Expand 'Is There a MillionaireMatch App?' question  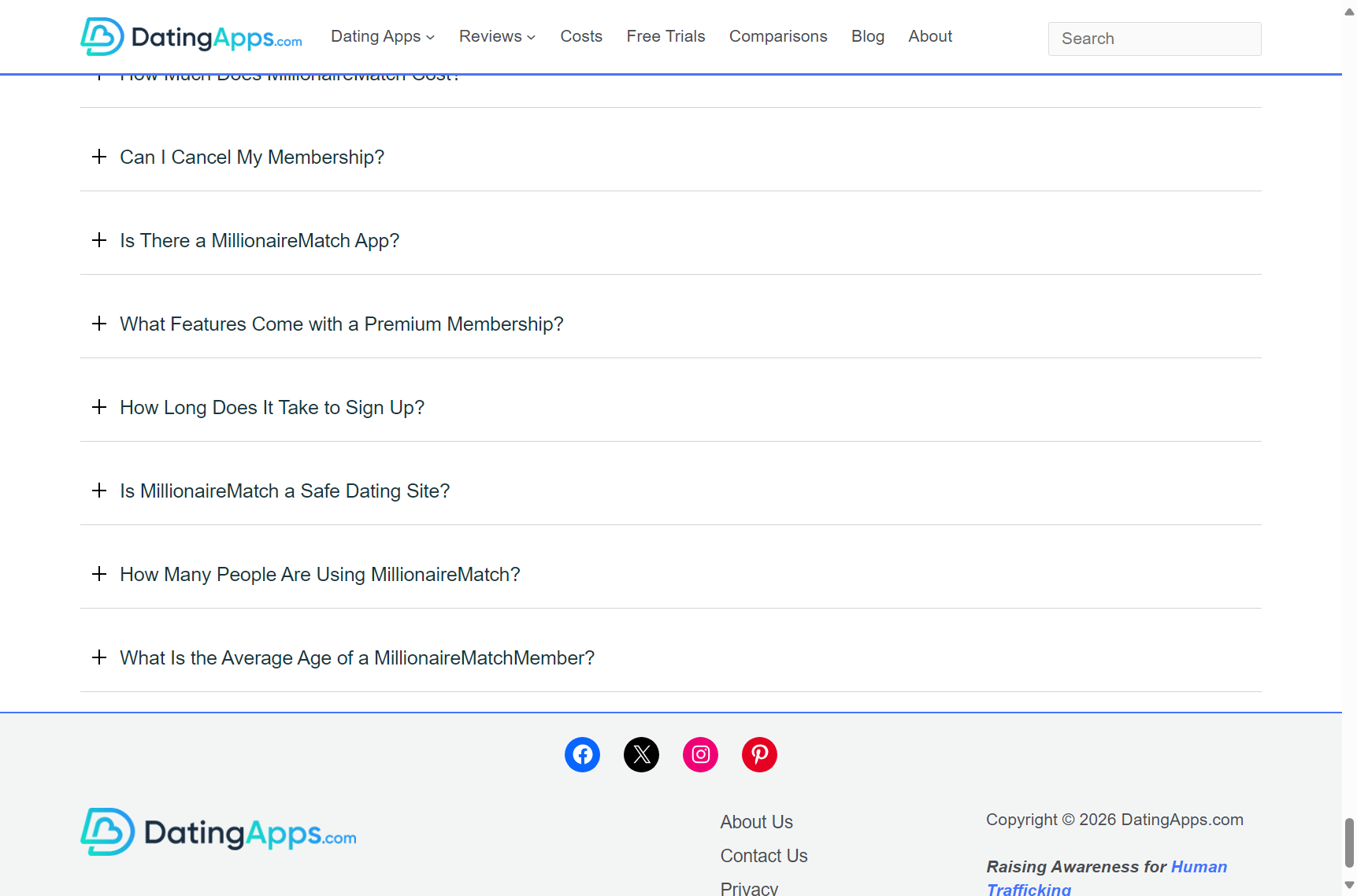pos(671,241)
